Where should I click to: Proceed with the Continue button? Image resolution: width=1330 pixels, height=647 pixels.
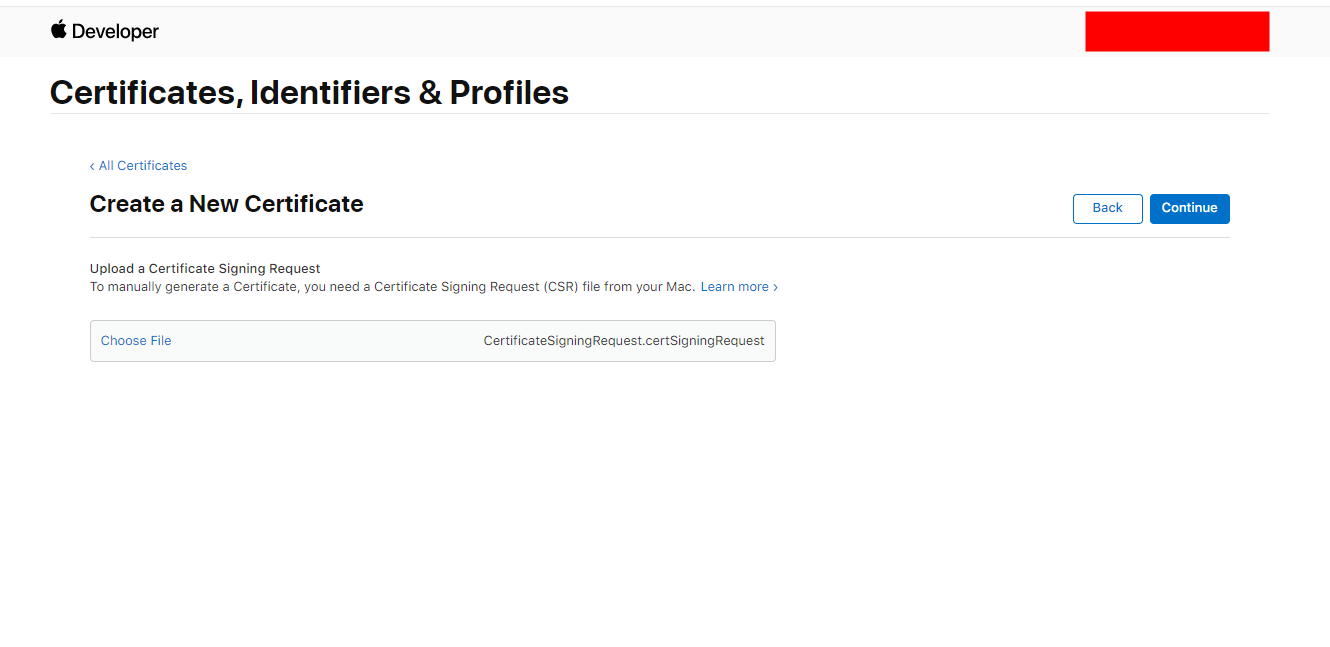[1189, 208]
